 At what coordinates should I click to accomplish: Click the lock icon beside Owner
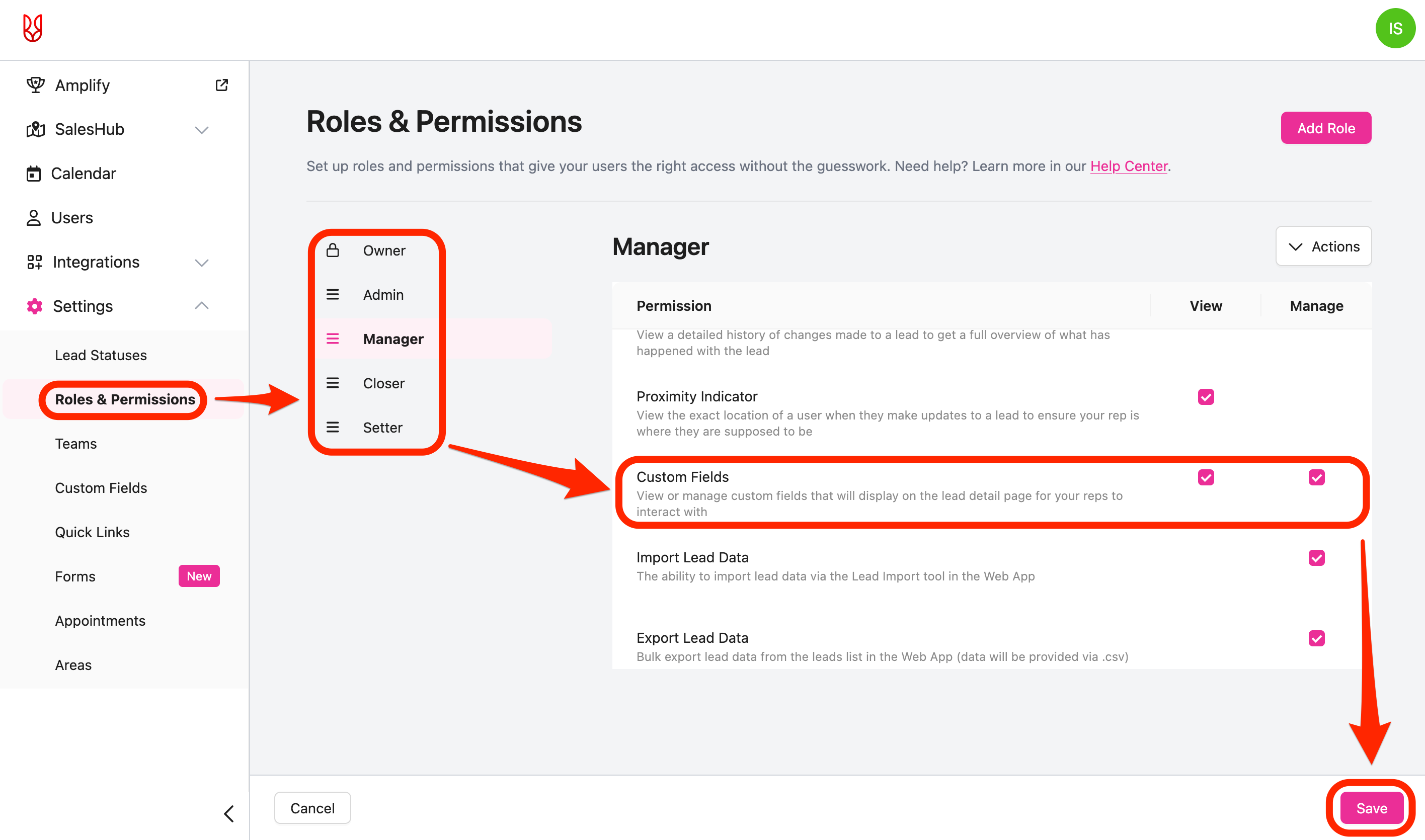click(333, 250)
